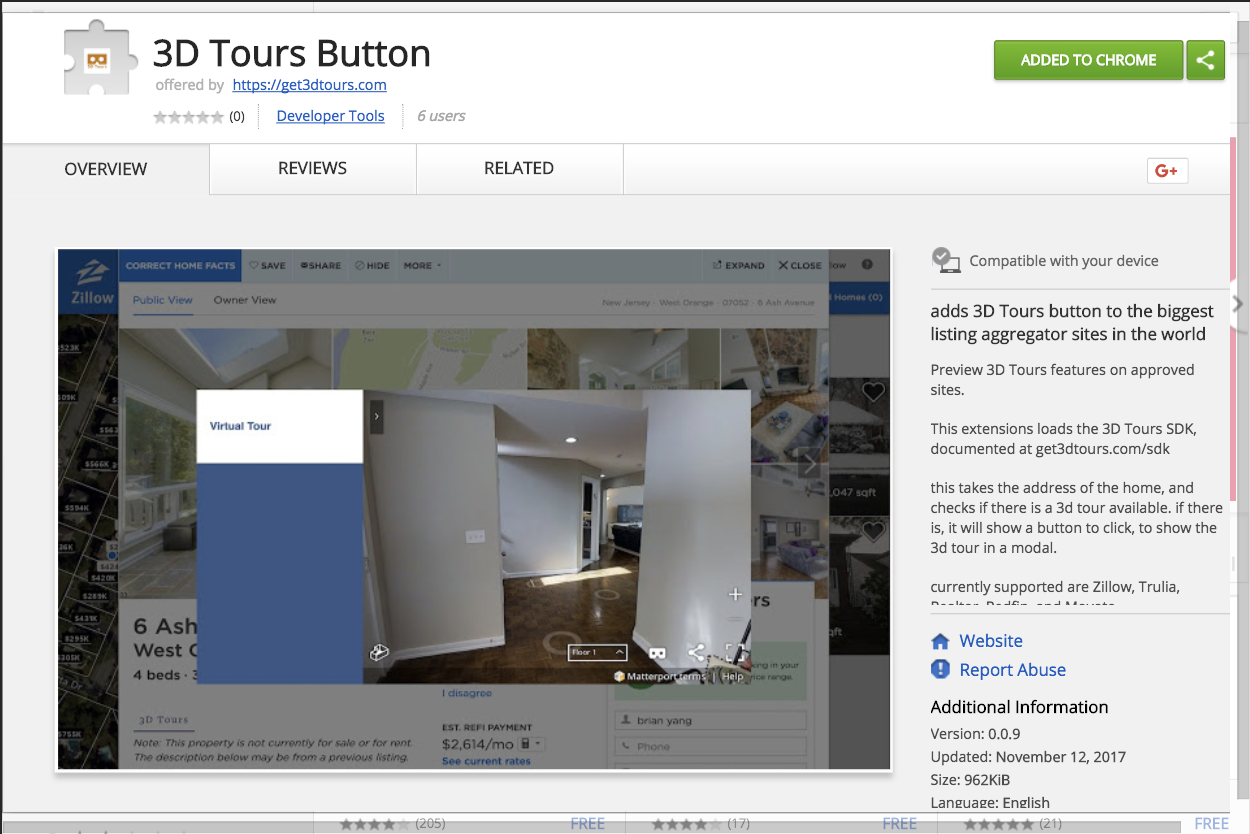Screen dimensions: 1250x834
Task: Select the 3D Tours tab in the Zillow preview
Action: tap(163, 719)
